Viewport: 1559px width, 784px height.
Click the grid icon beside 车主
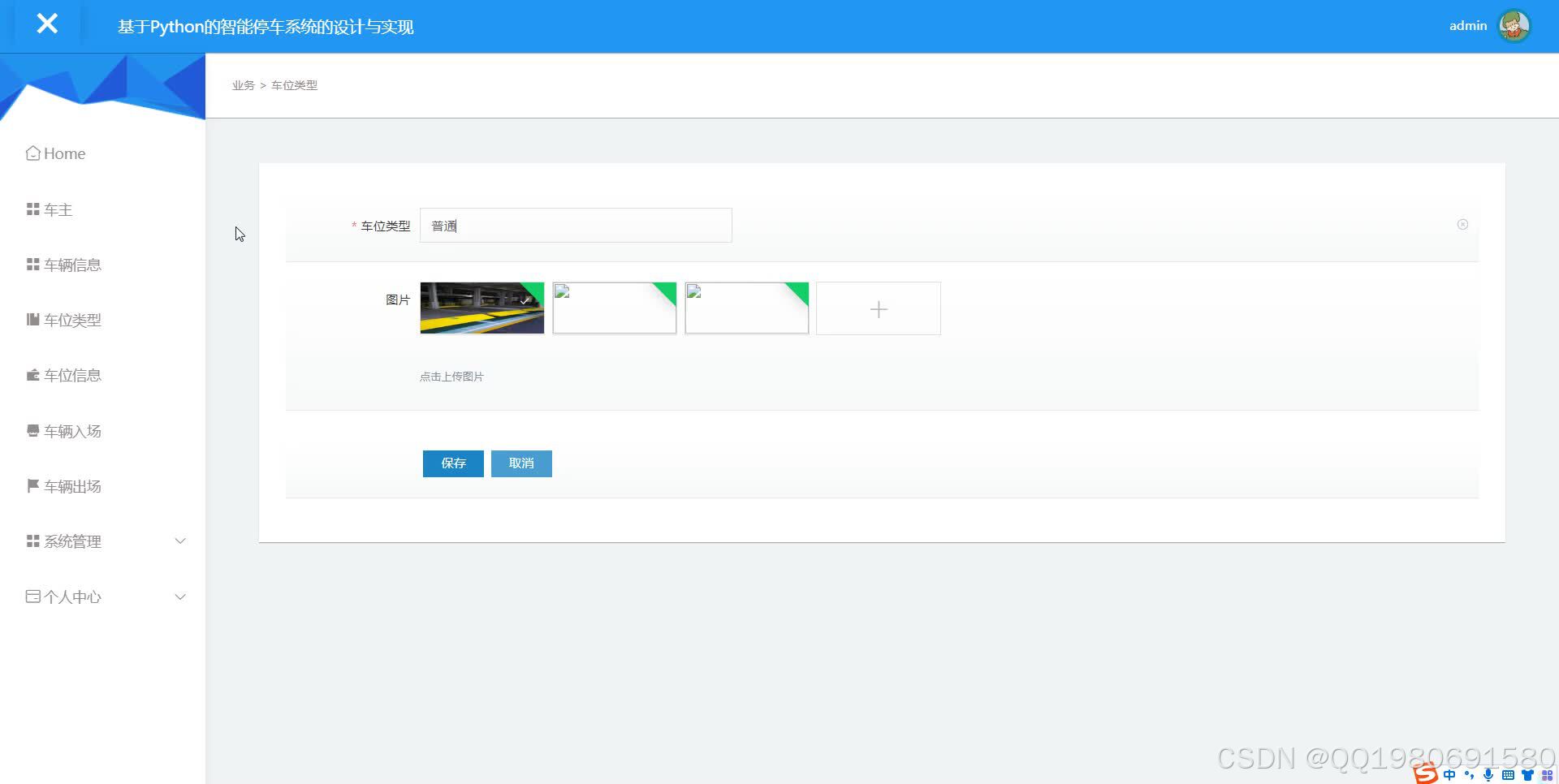pyautogui.click(x=32, y=209)
